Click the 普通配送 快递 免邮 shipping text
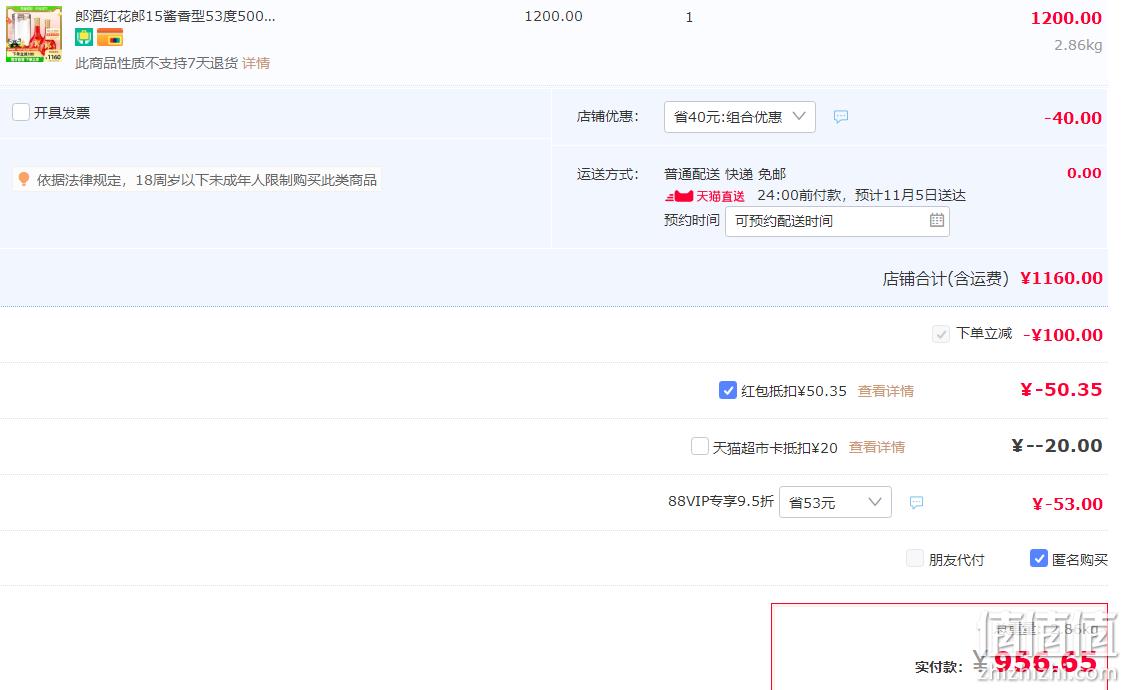 725,174
